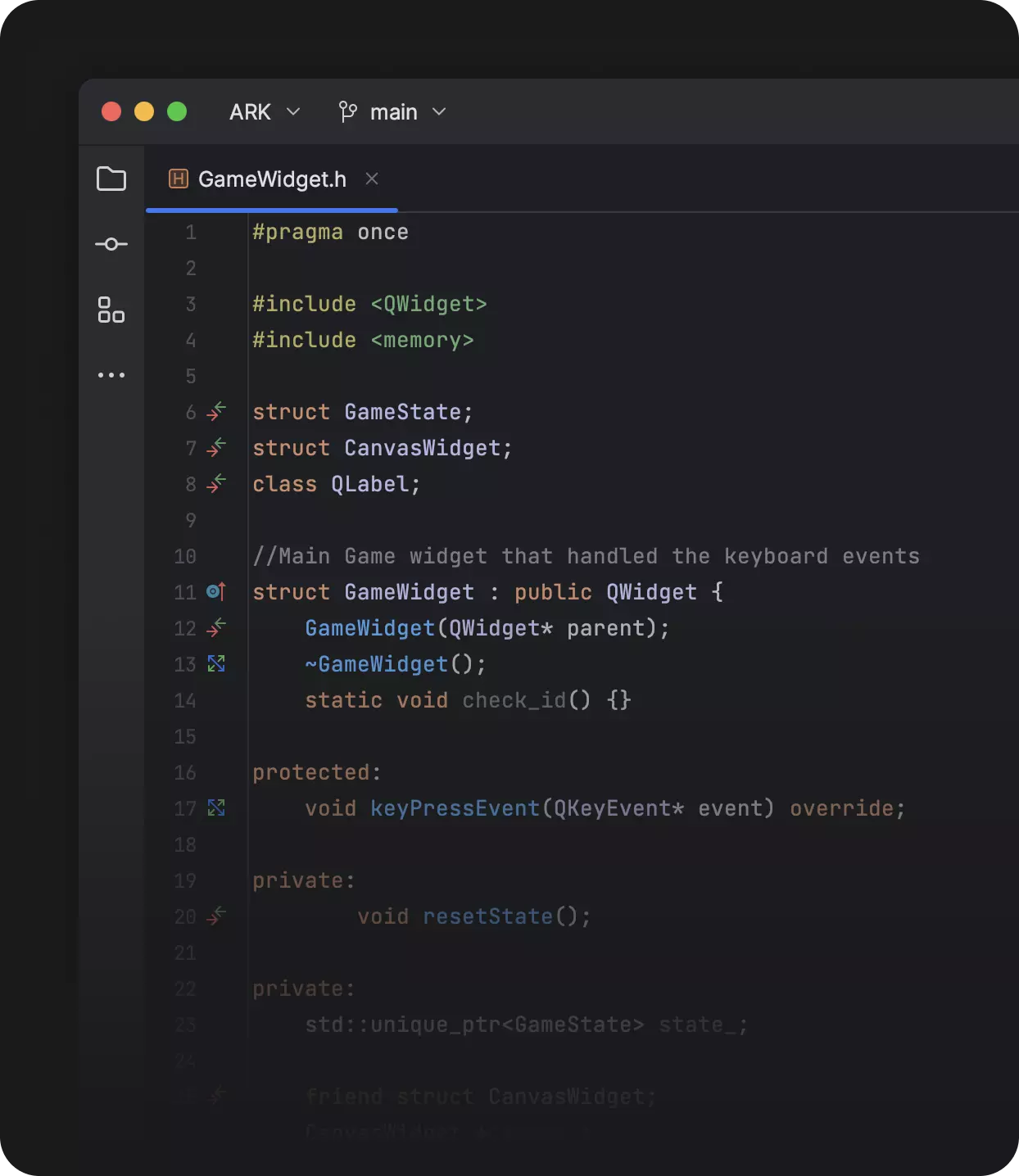Click the gutter icon on line 12

(x=216, y=627)
